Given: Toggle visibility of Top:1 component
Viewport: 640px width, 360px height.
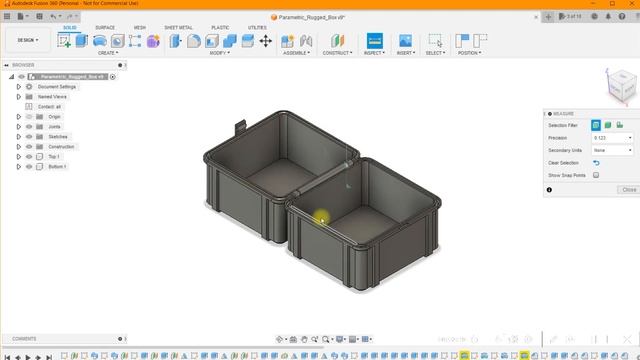Looking at the screenshot, I should (29, 157).
